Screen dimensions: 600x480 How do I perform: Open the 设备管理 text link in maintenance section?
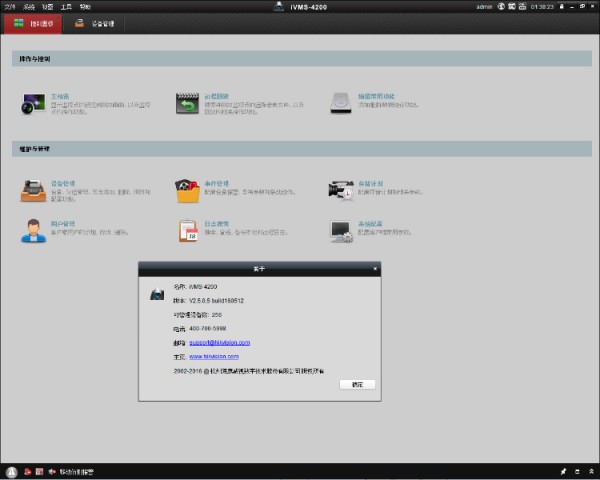coord(63,184)
